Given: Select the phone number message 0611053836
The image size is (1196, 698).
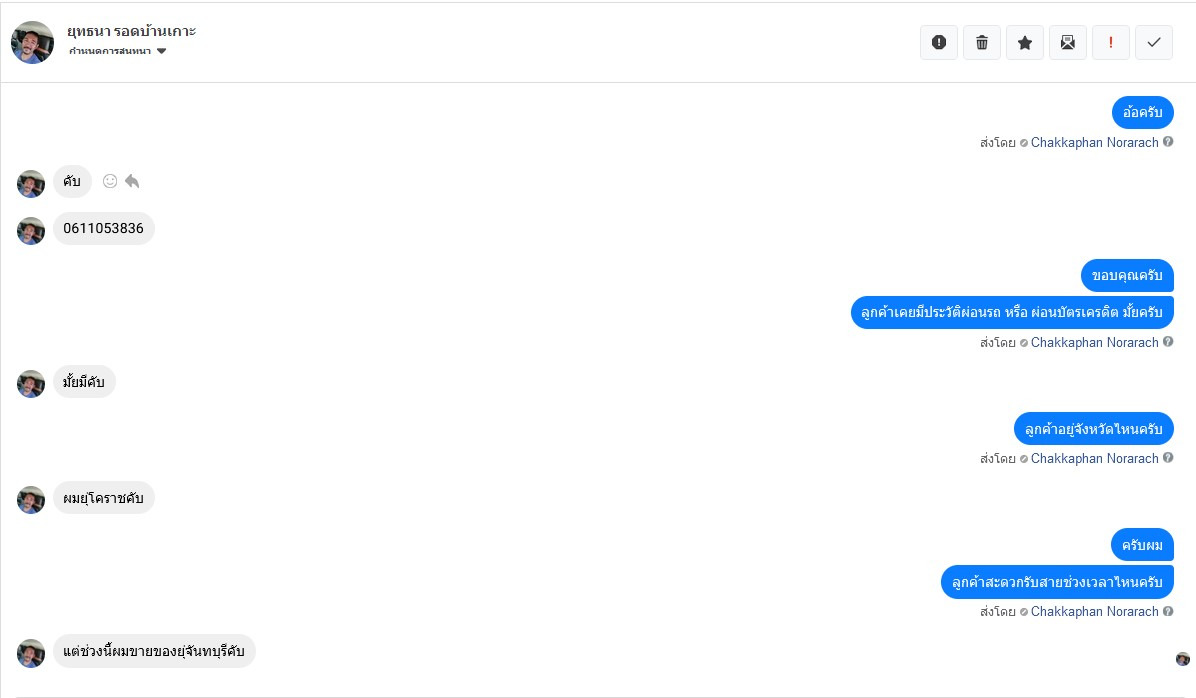Looking at the screenshot, I should coord(103,229).
